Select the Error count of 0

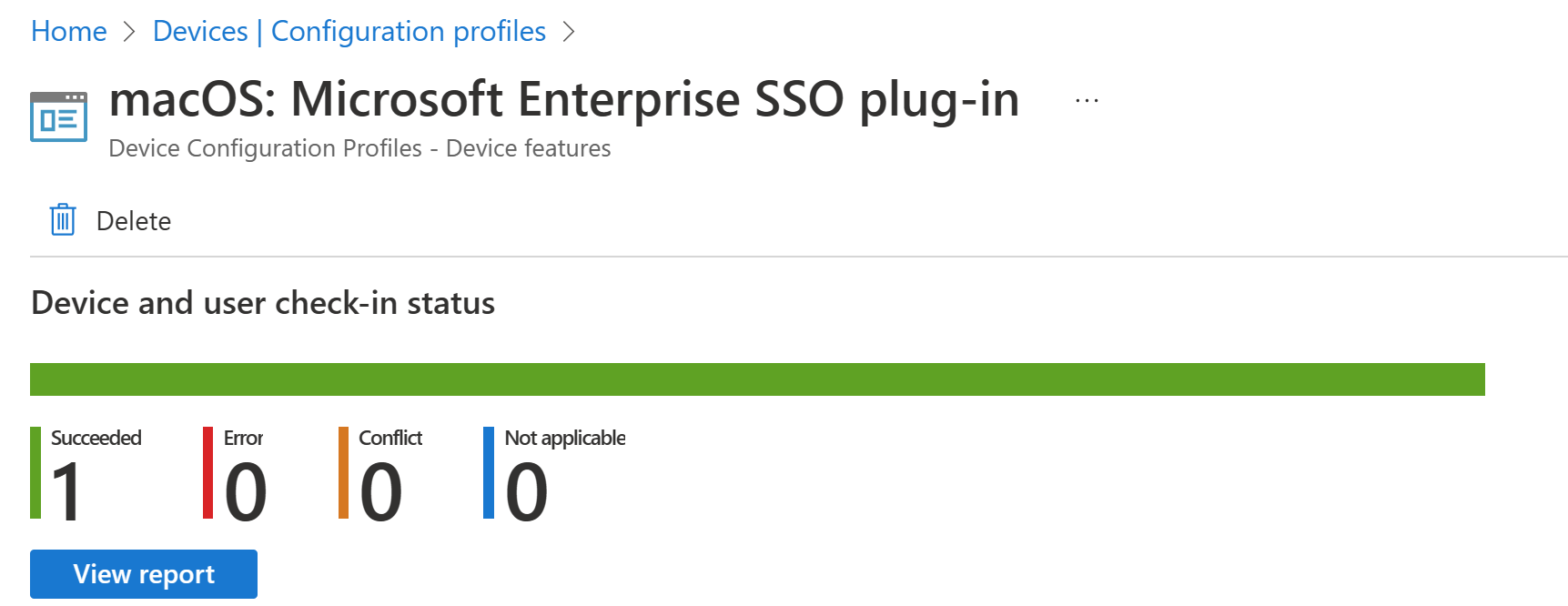(246, 491)
